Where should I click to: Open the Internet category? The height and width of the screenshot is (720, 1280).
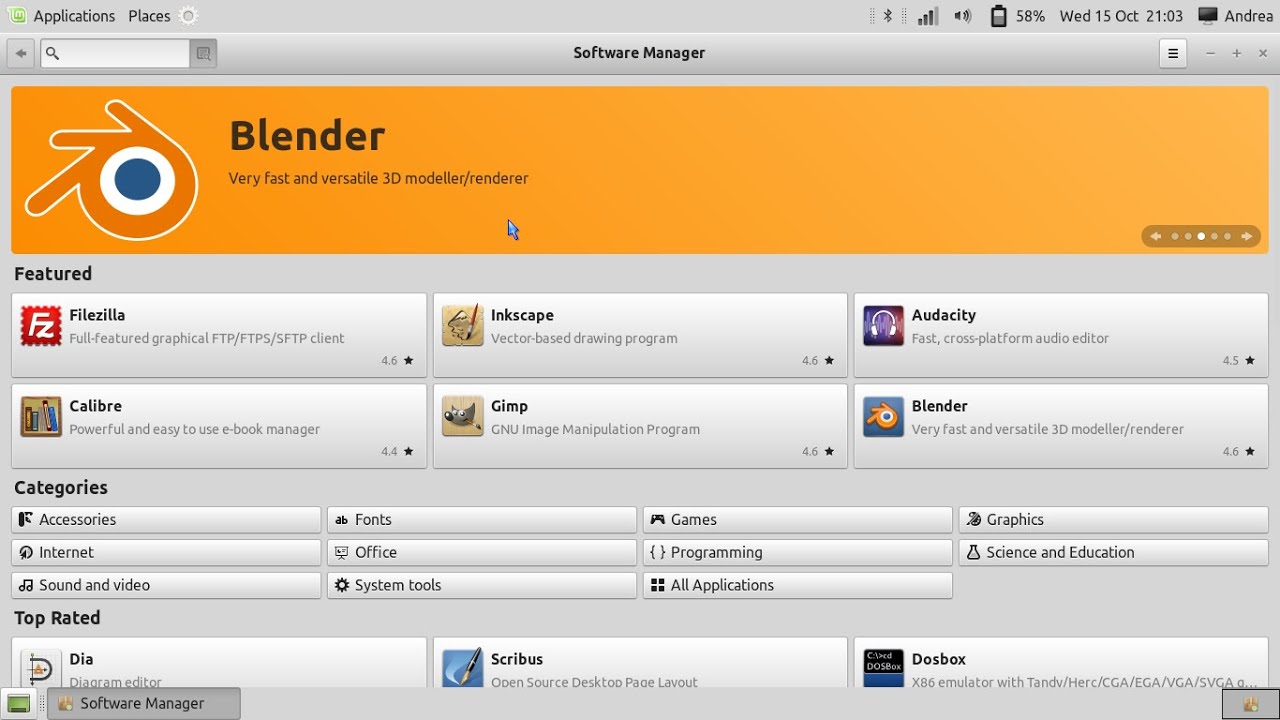tap(166, 553)
